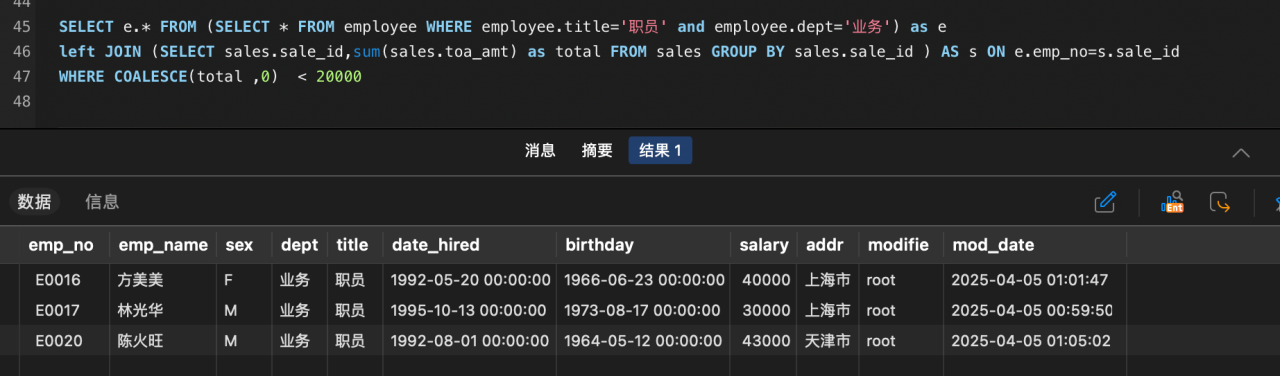Select the 数据 view
The width and height of the screenshot is (1280, 376).
click(35, 202)
